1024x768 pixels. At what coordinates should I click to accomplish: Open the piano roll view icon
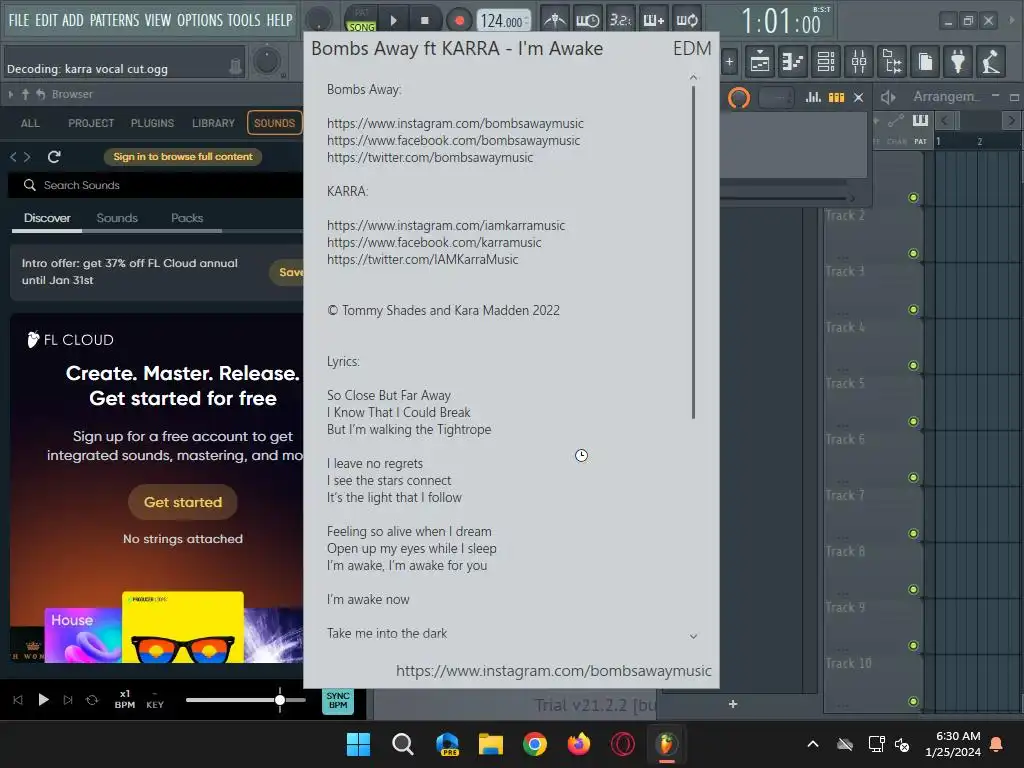792,62
